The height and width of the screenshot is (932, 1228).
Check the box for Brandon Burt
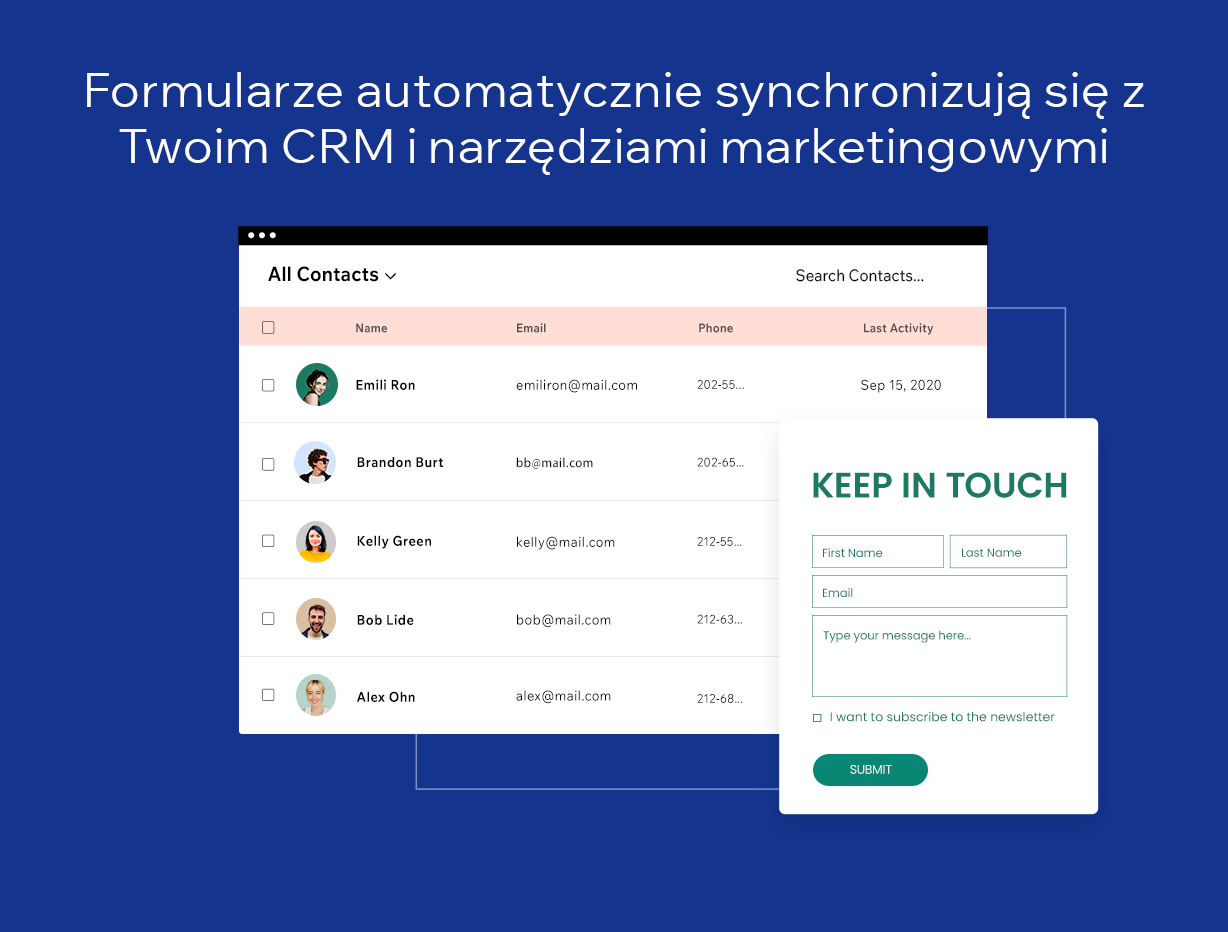[x=268, y=464]
